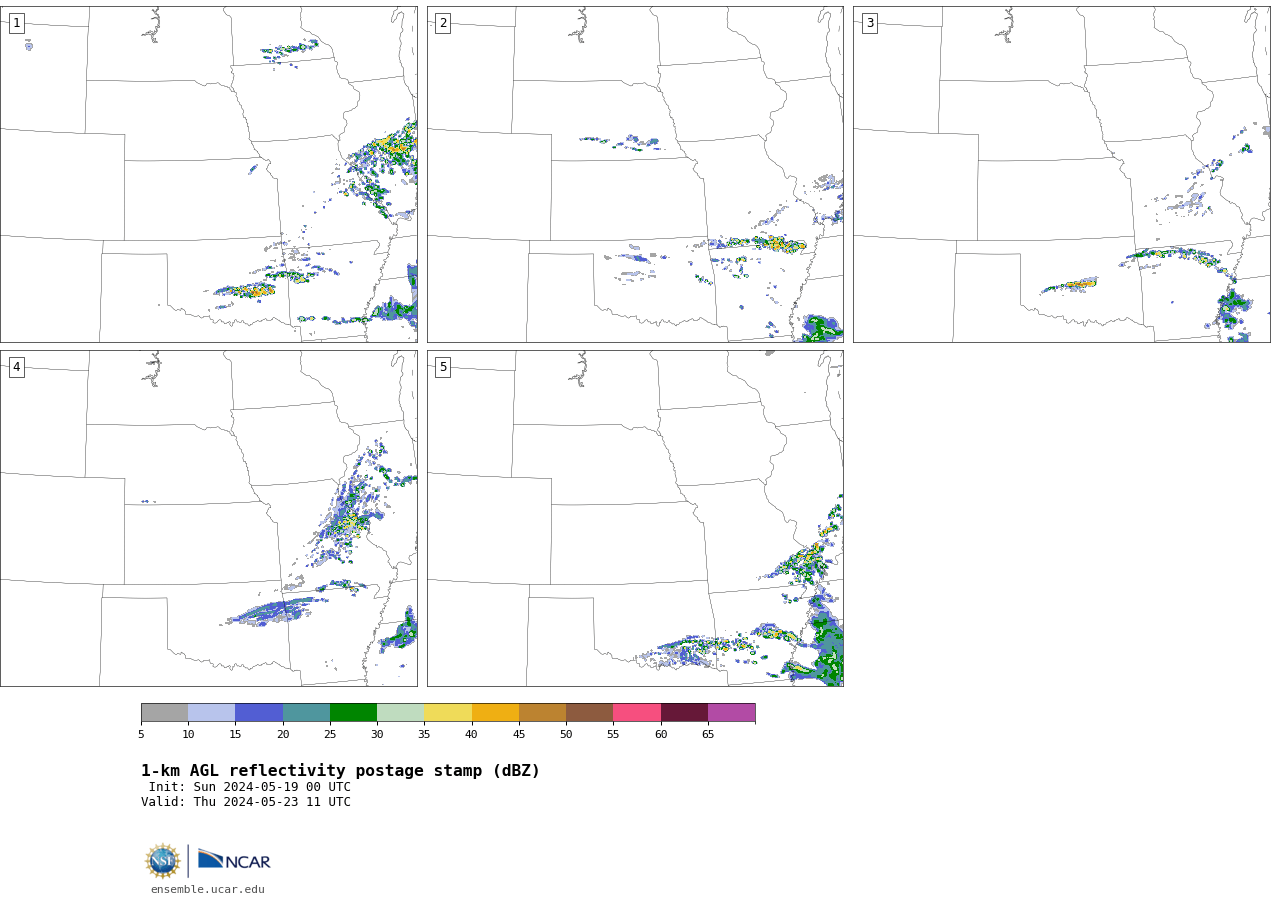Click the number 5 panel label
Viewport: 1280px width, 901px height.
tap(443, 367)
